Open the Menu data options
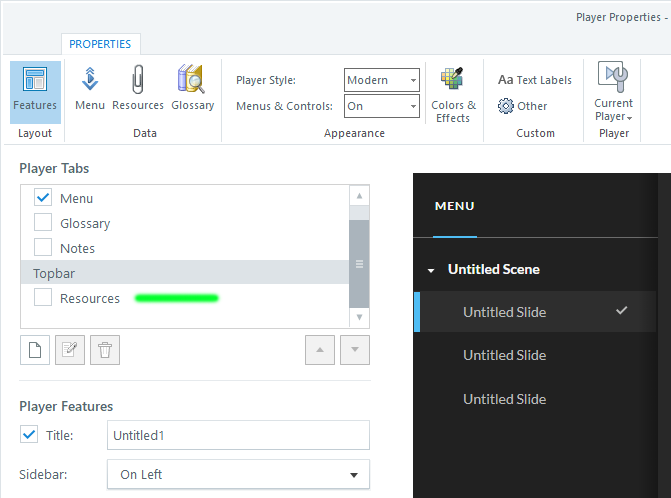This screenshot has height=498, width=671. [x=89, y=90]
